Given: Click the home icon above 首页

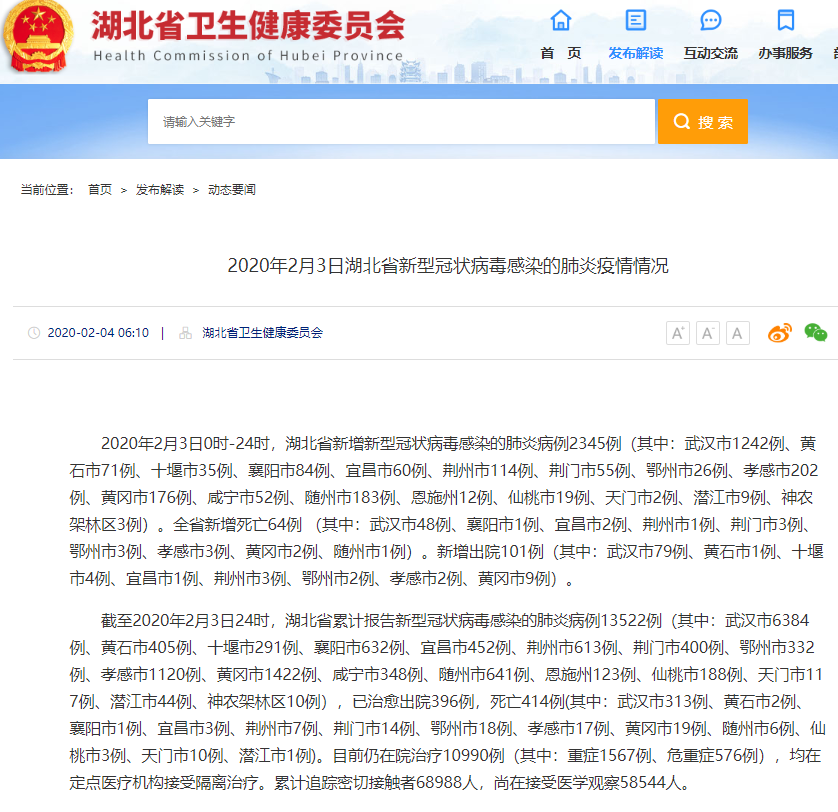Looking at the screenshot, I should coord(561,21).
